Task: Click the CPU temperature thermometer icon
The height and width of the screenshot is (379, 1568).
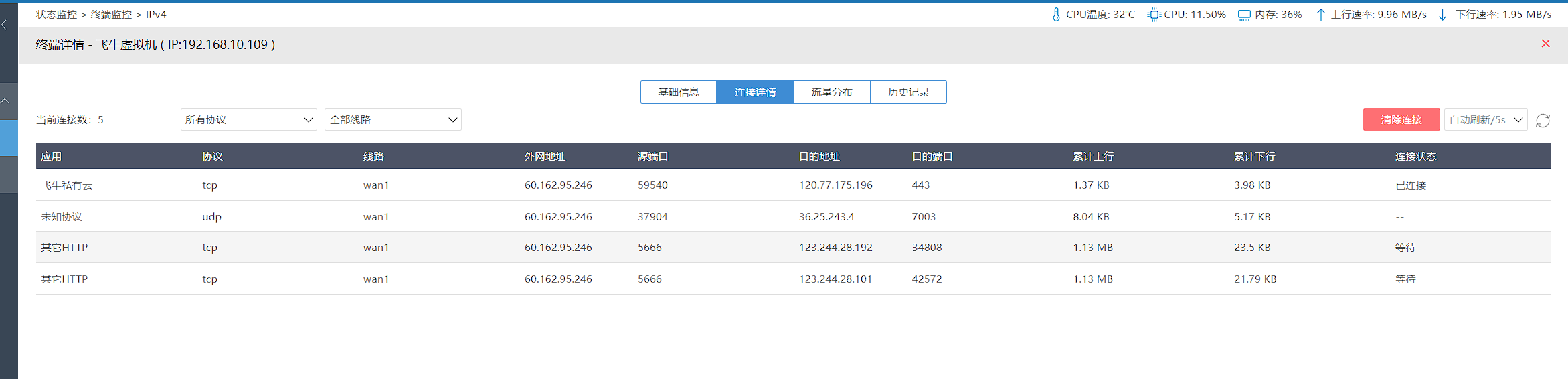Action: pos(1056,15)
